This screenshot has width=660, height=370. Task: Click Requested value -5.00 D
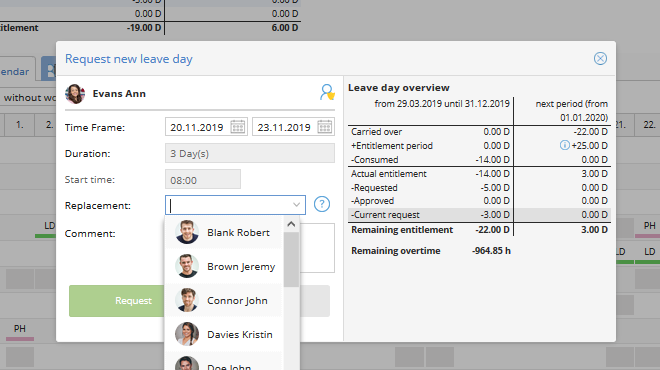click(495, 187)
